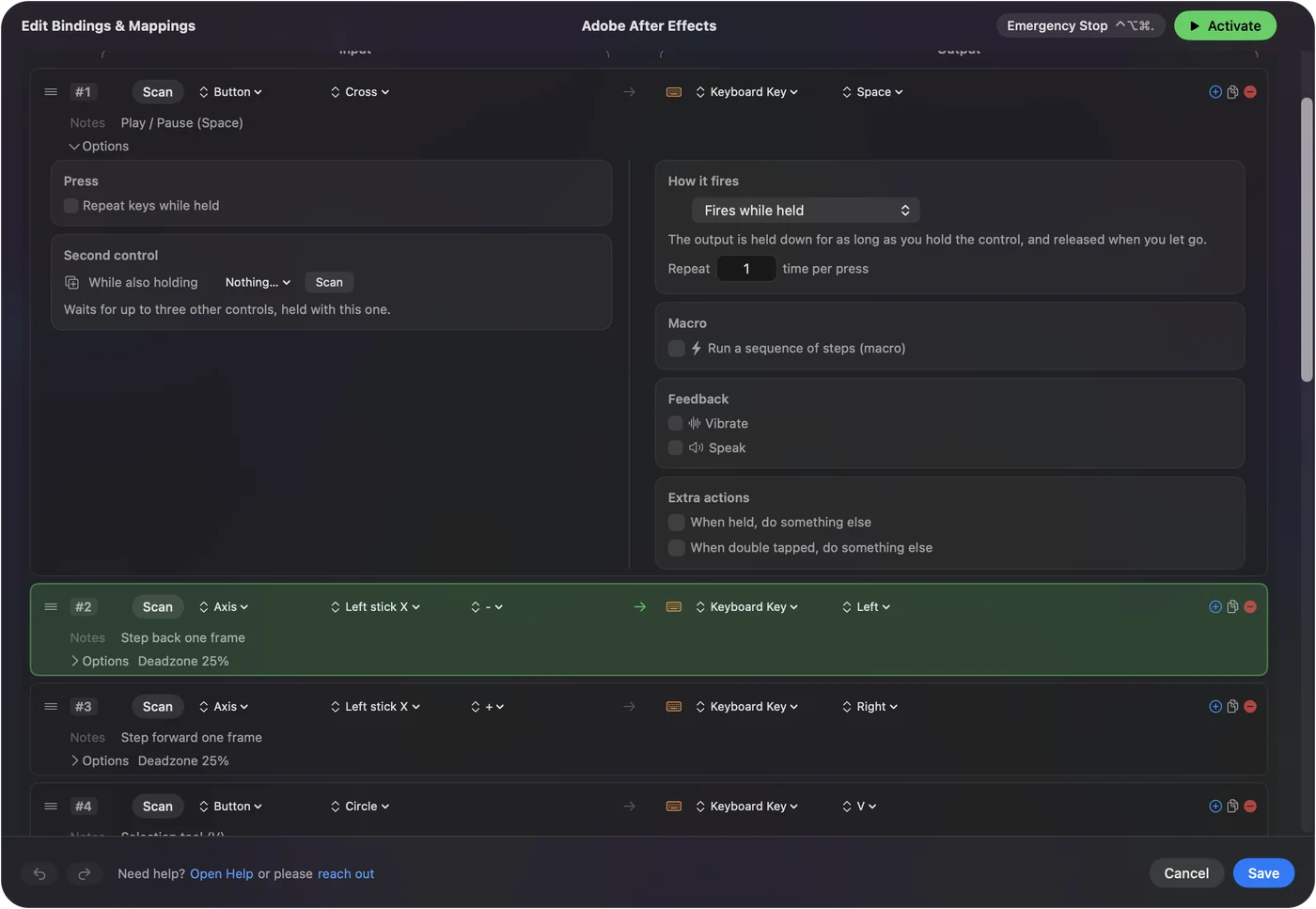This screenshot has width=1316, height=909.
Task: Click the reorder handle of row #3
Action: (x=51, y=707)
